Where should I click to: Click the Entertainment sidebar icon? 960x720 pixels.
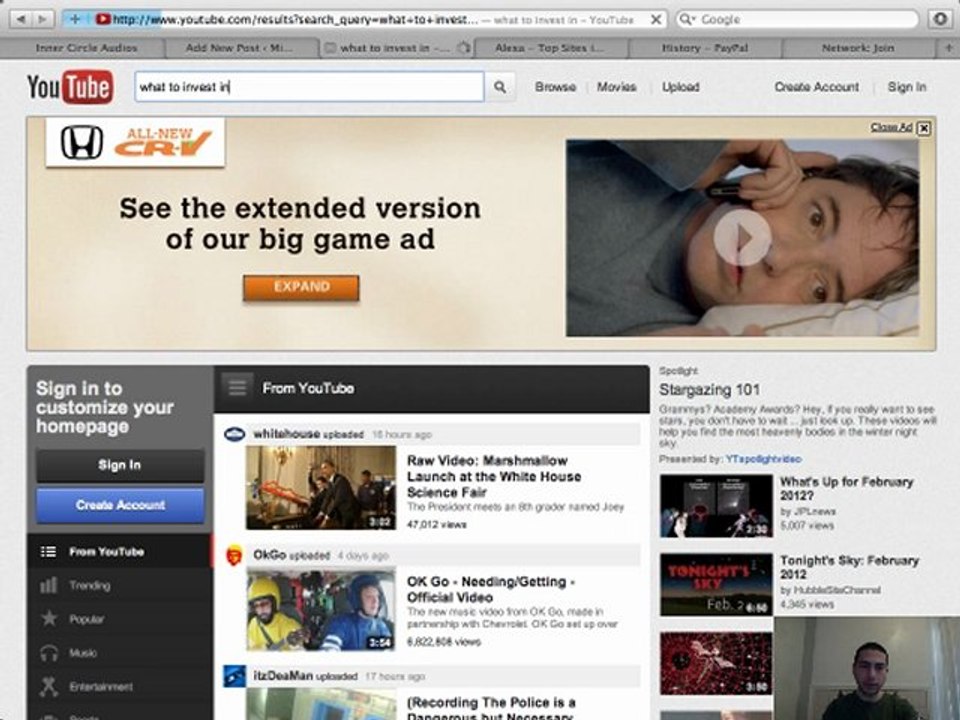49,686
